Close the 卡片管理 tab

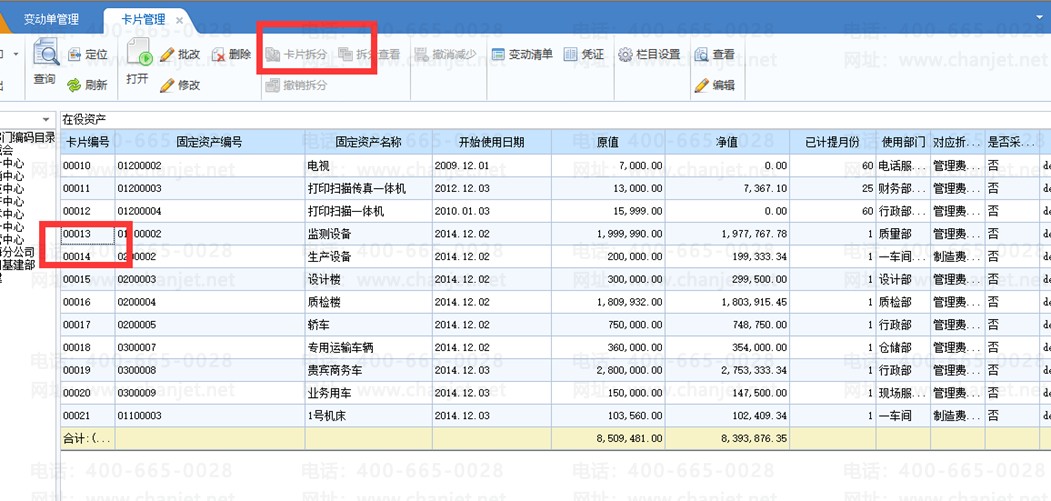click(x=179, y=21)
